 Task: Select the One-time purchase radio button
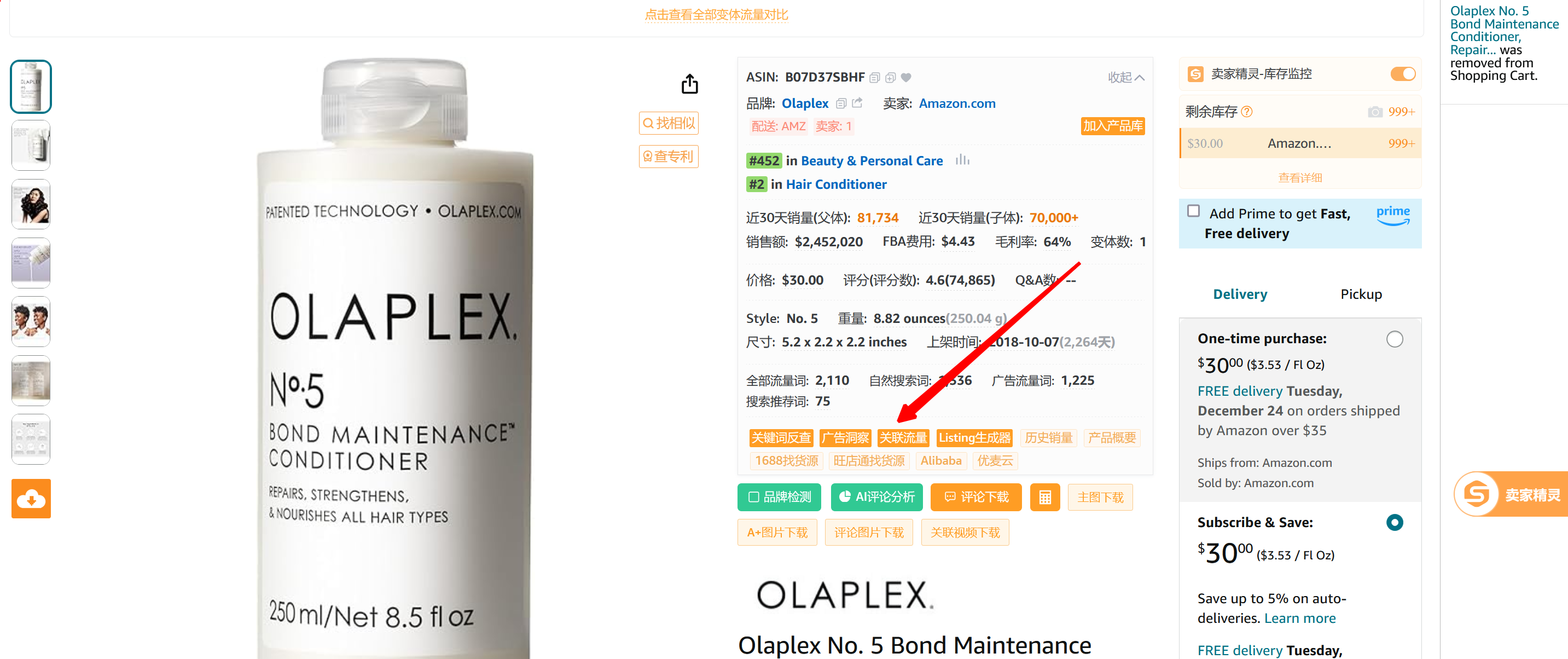1394,339
